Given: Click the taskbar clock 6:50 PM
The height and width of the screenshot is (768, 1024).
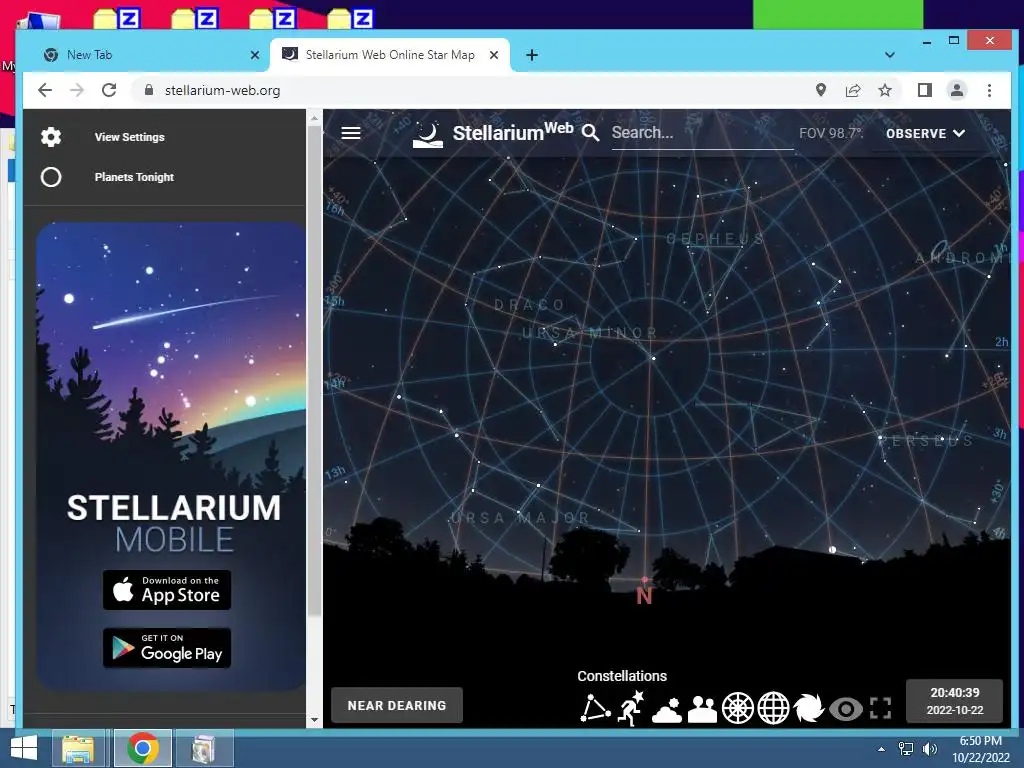Looking at the screenshot, I should pyautogui.click(x=980, y=749).
